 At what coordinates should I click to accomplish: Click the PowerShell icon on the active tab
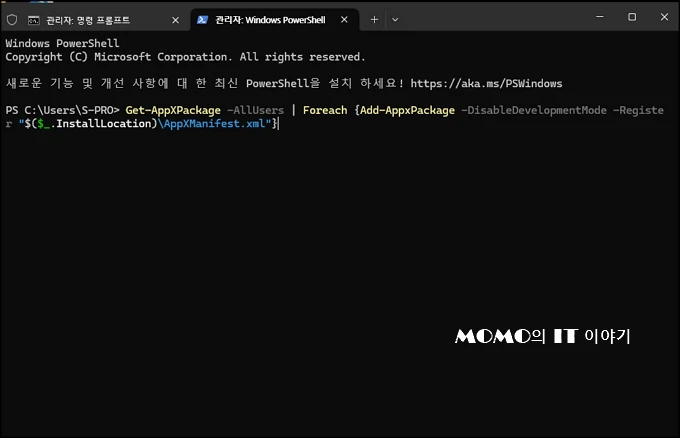coord(202,20)
